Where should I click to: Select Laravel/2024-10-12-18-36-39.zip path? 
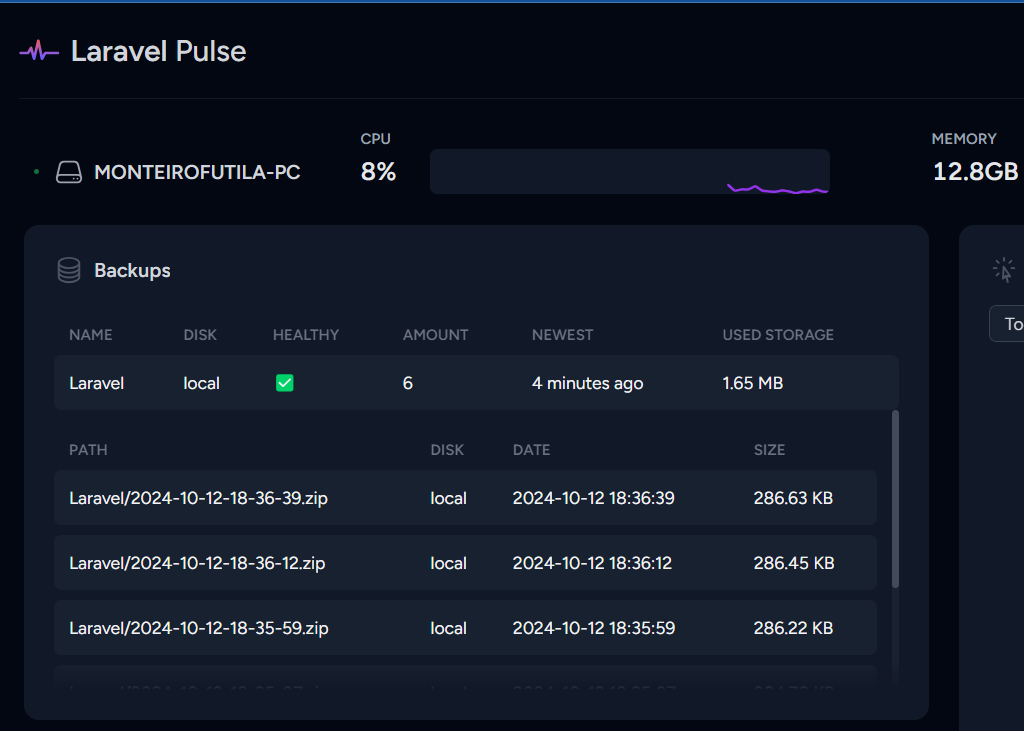click(199, 498)
